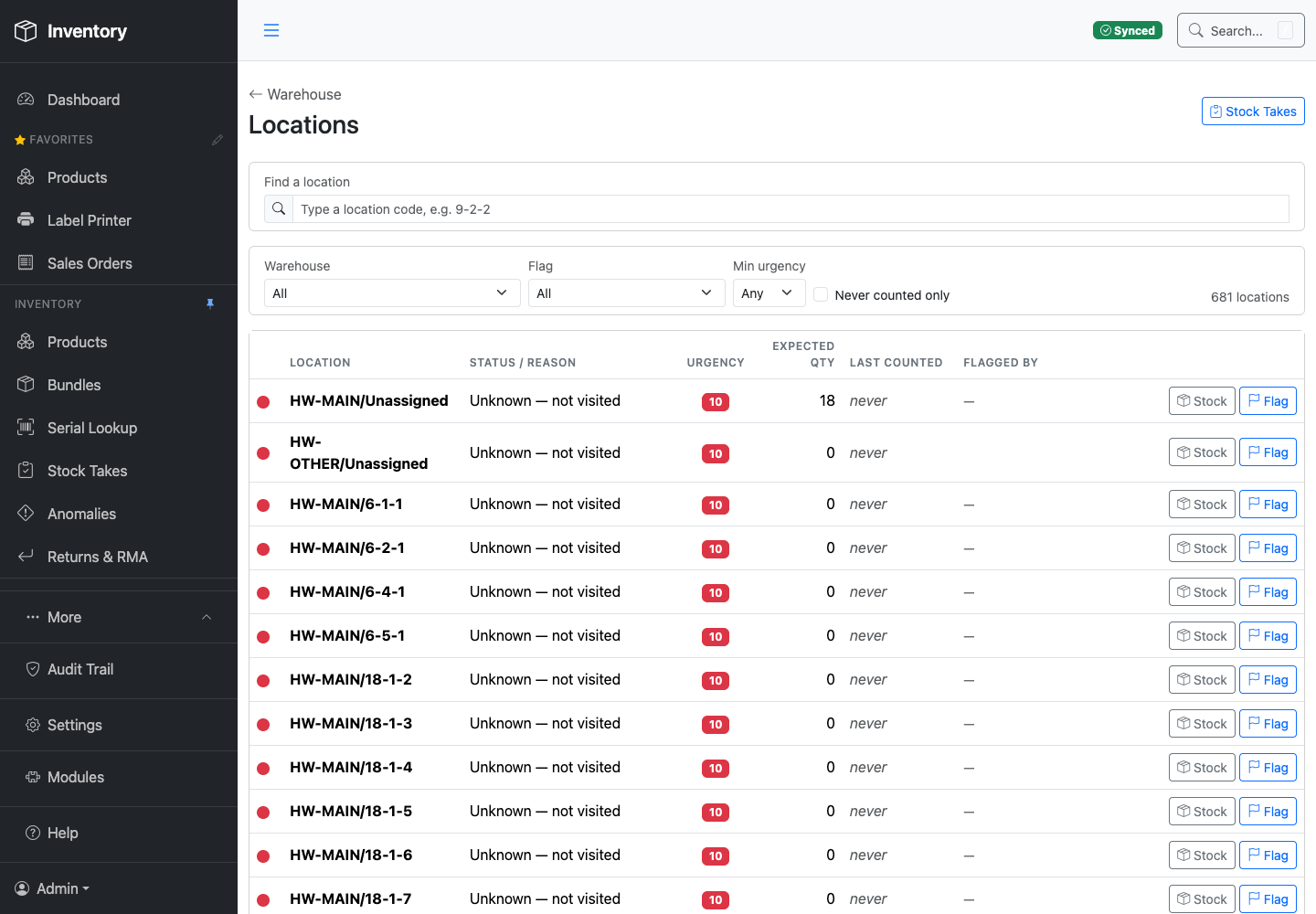Select location HW-MAIN/18-1-6

351,856
